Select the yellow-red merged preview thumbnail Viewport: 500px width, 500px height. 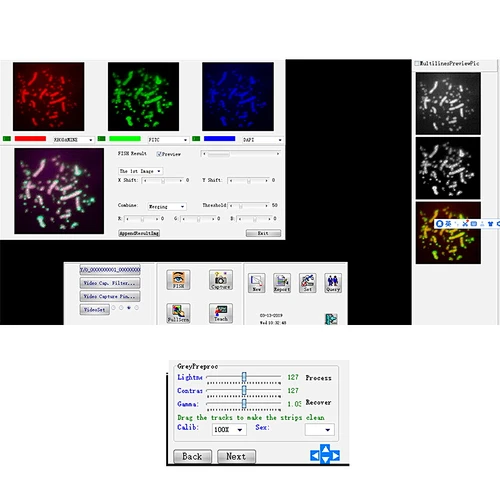[x=448, y=233]
